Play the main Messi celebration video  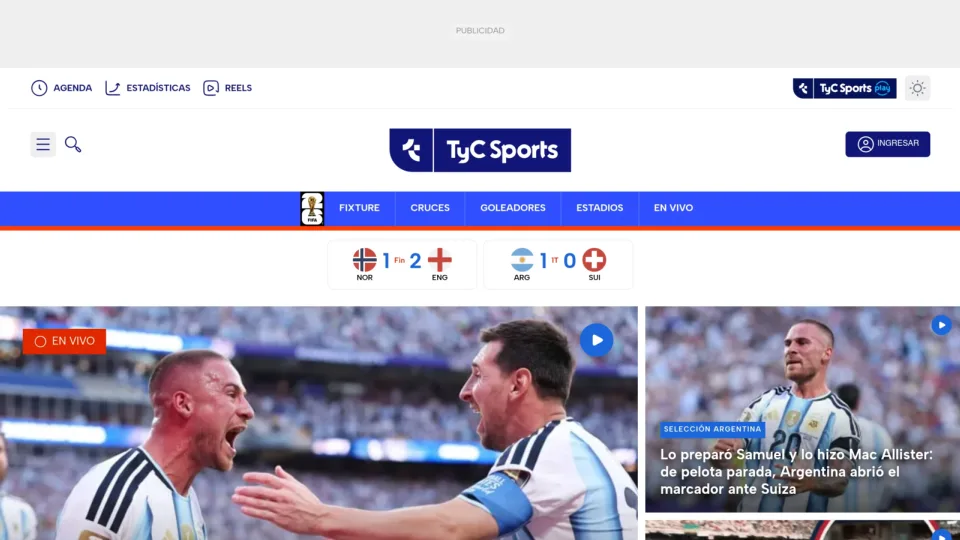point(596,340)
